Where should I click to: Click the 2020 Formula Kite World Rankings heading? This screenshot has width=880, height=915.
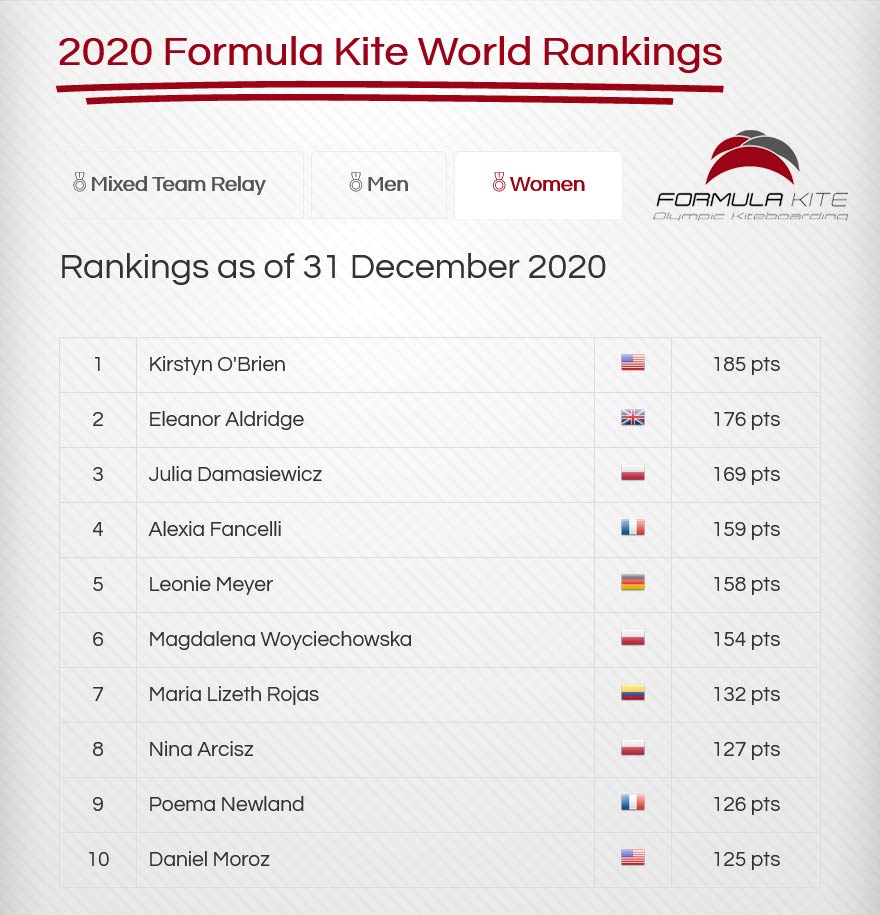coord(390,52)
